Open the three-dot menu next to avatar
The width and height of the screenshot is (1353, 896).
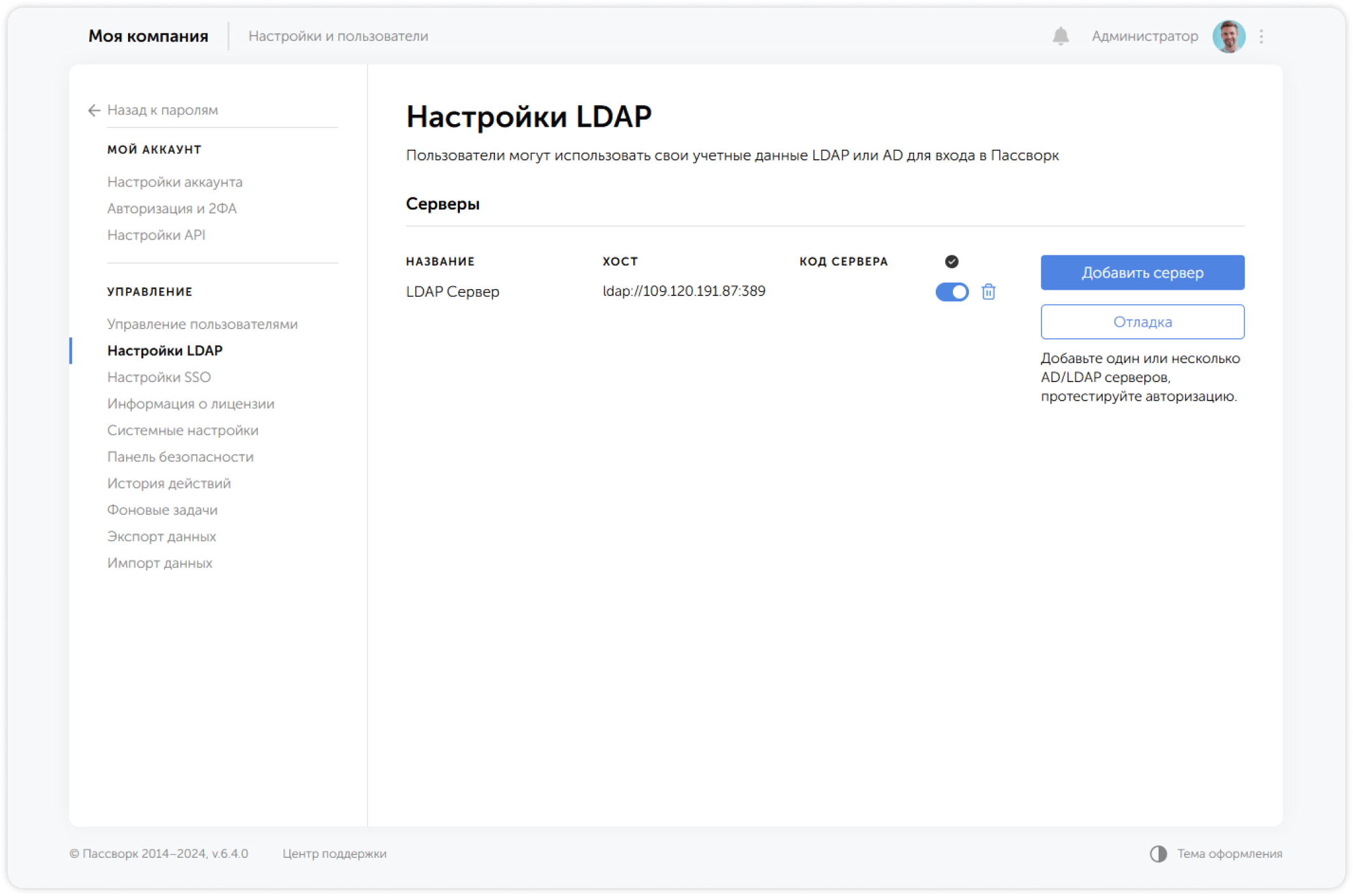pos(1261,36)
